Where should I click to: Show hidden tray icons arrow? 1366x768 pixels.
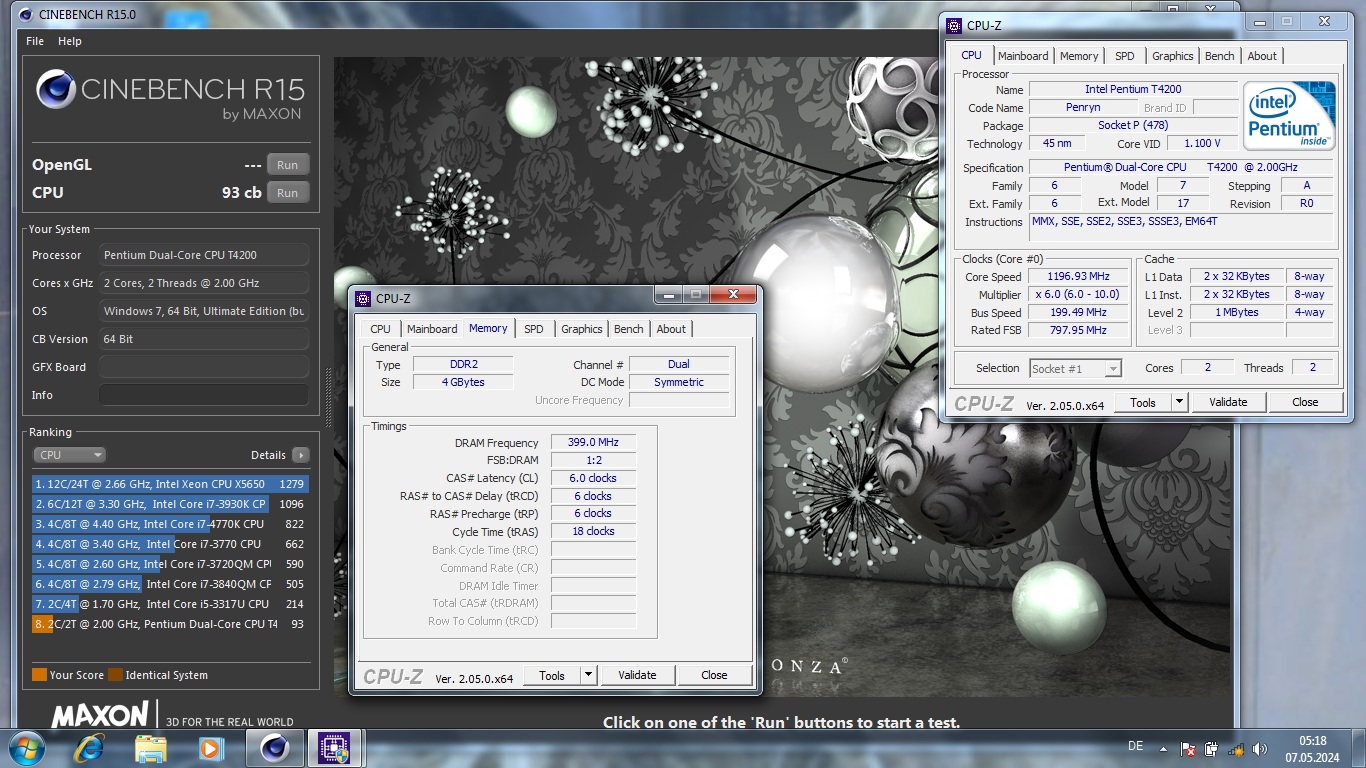(x=1162, y=748)
